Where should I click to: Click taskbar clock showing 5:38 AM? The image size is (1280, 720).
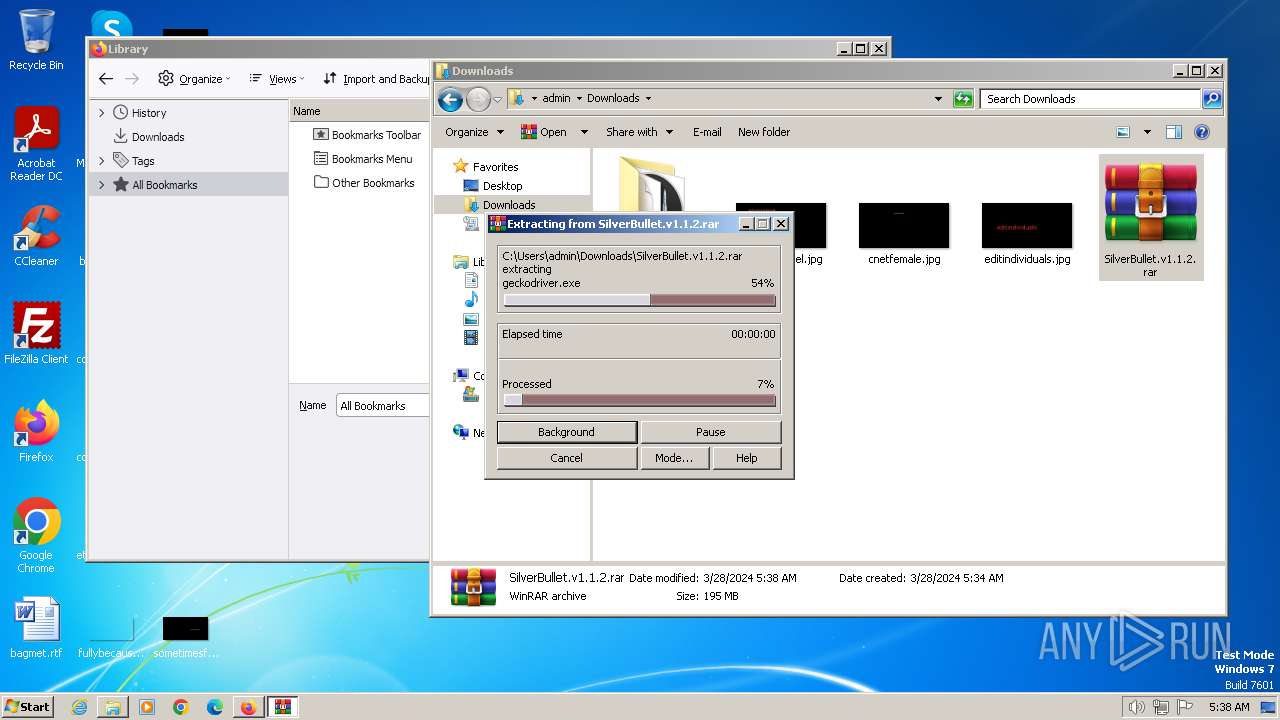pos(1229,707)
